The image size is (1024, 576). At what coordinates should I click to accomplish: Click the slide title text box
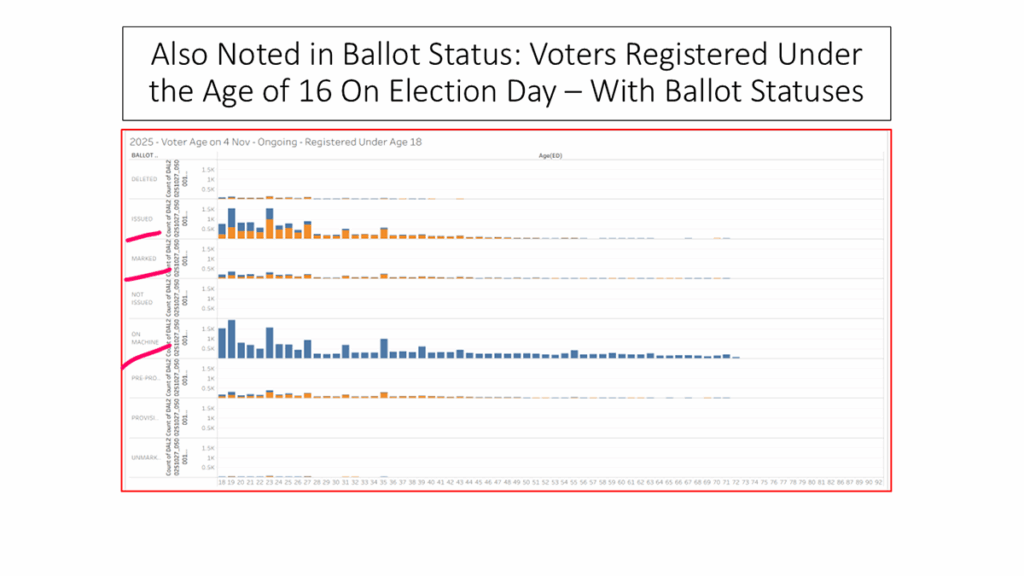pyautogui.click(x=505, y=73)
